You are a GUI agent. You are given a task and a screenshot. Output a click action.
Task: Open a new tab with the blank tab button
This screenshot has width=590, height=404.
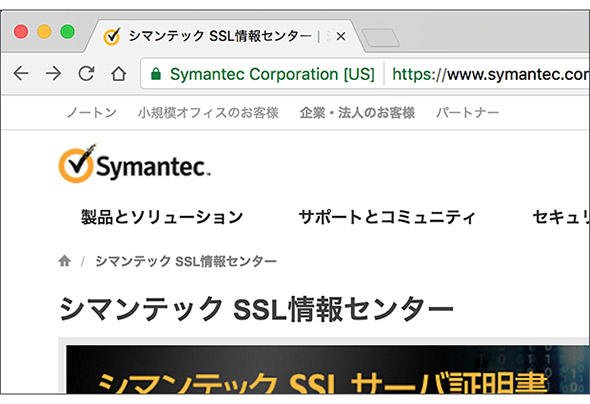(x=381, y=38)
